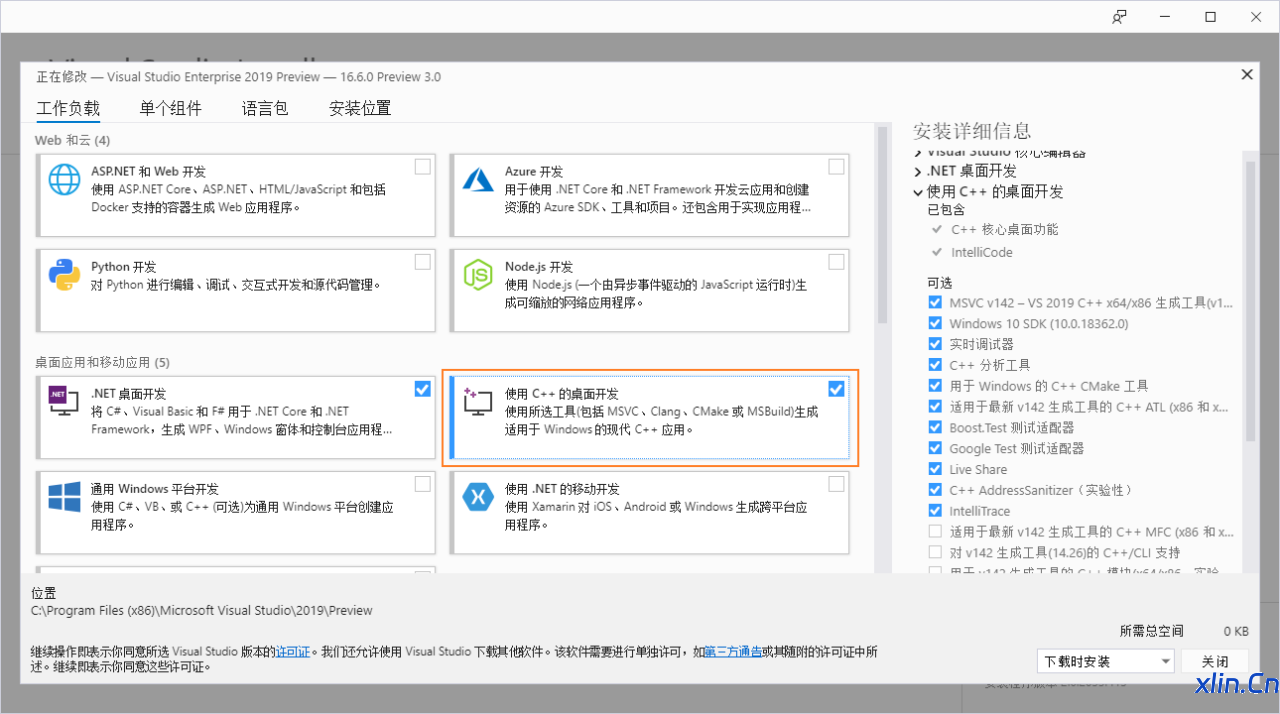
Task: Uncheck MSVC v142 build tools option
Action: click(x=935, y=302)
